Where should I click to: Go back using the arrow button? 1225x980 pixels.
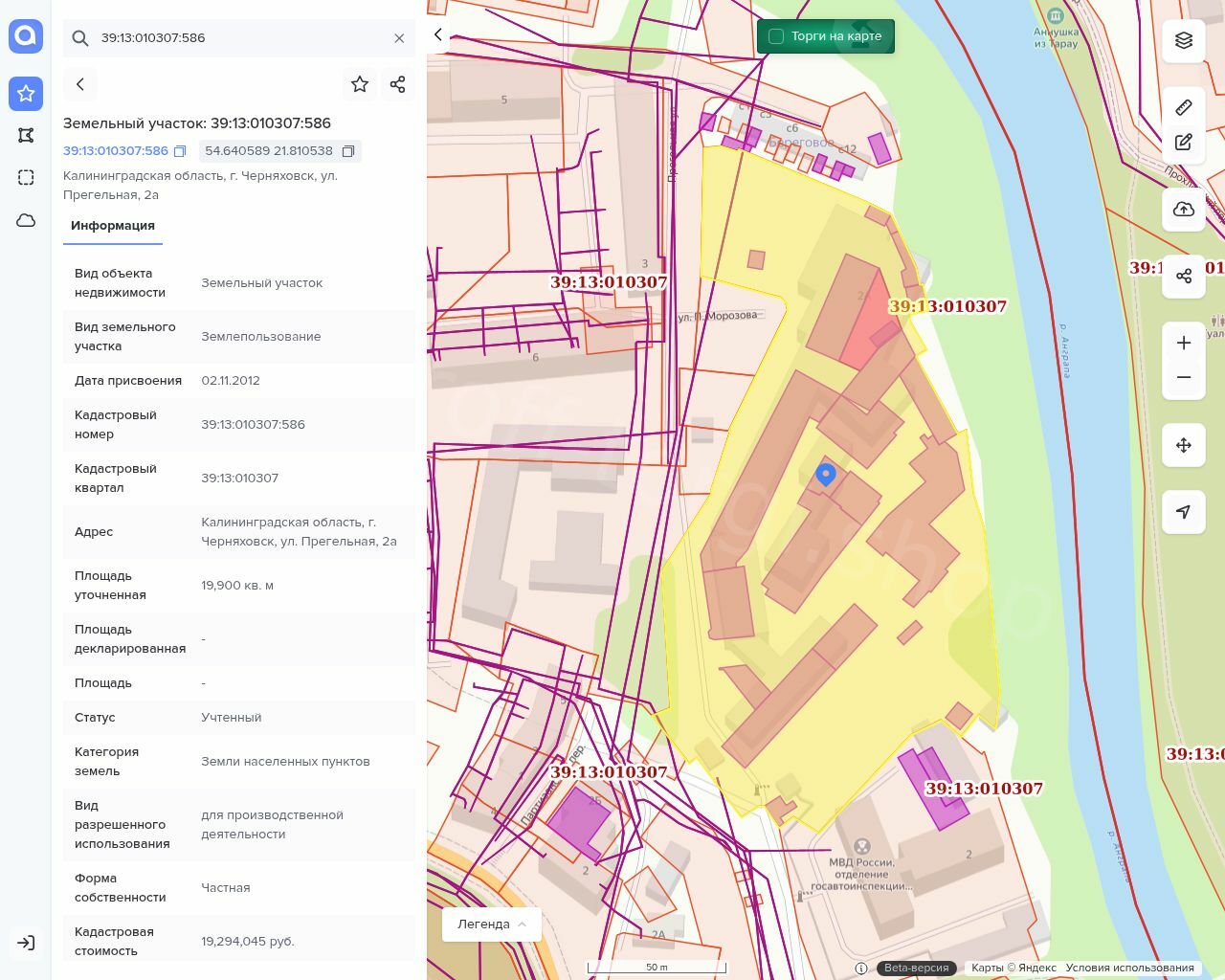80,84
